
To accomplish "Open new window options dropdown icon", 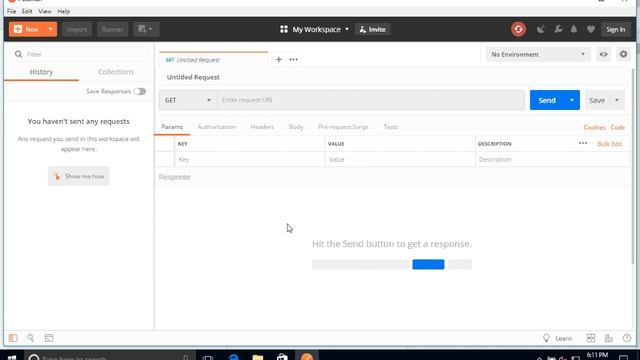I will click(146, 29).
